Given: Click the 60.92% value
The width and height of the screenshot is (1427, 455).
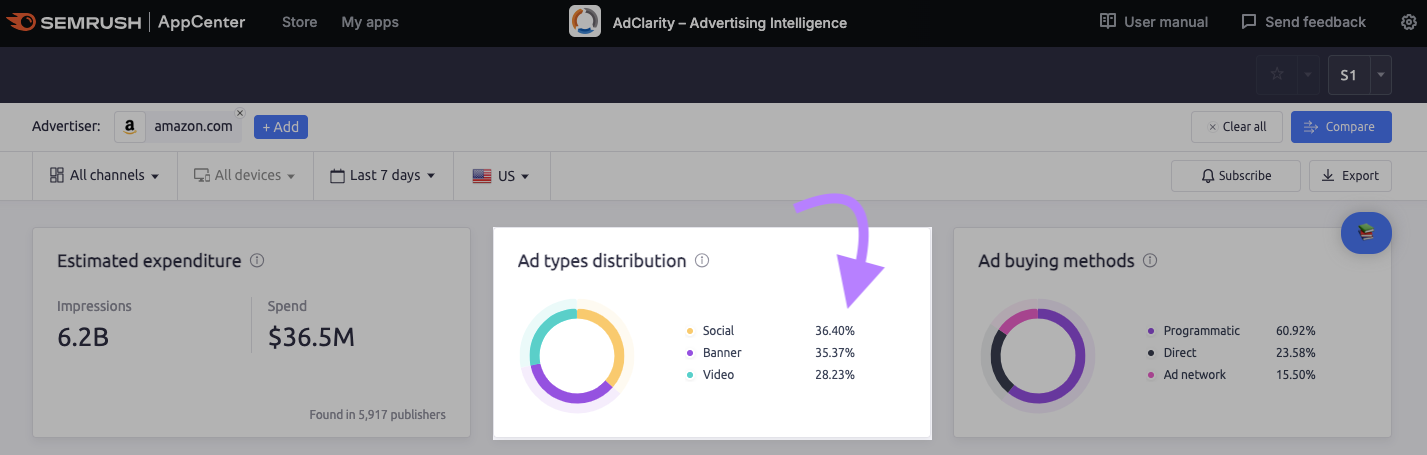Looking at the screenshot, I should click(x=1296, y=331).
